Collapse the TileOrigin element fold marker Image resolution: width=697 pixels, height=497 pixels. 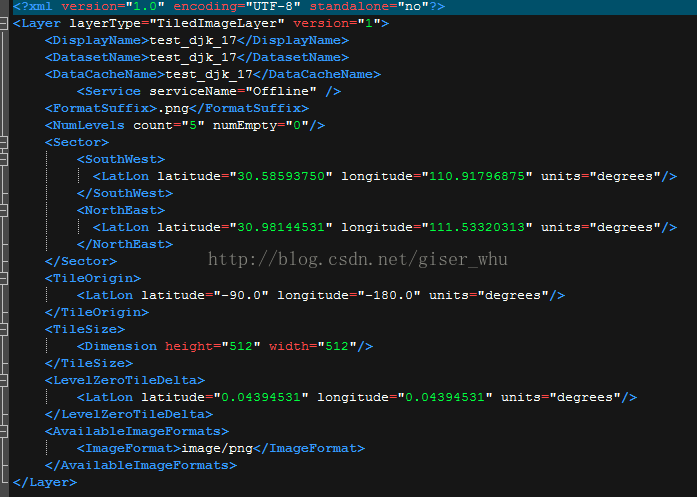[x=3, y=279]
